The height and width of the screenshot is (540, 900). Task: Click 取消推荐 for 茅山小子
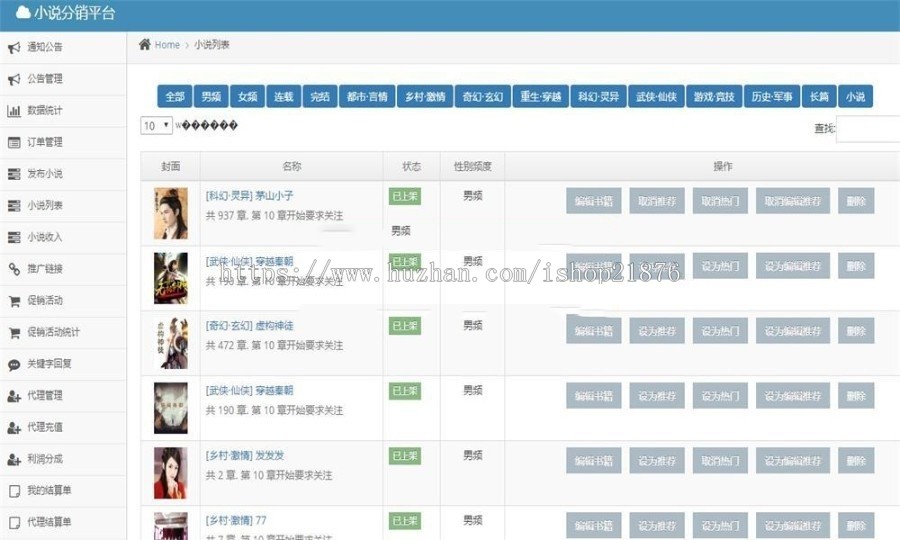(x=657, y=201)
